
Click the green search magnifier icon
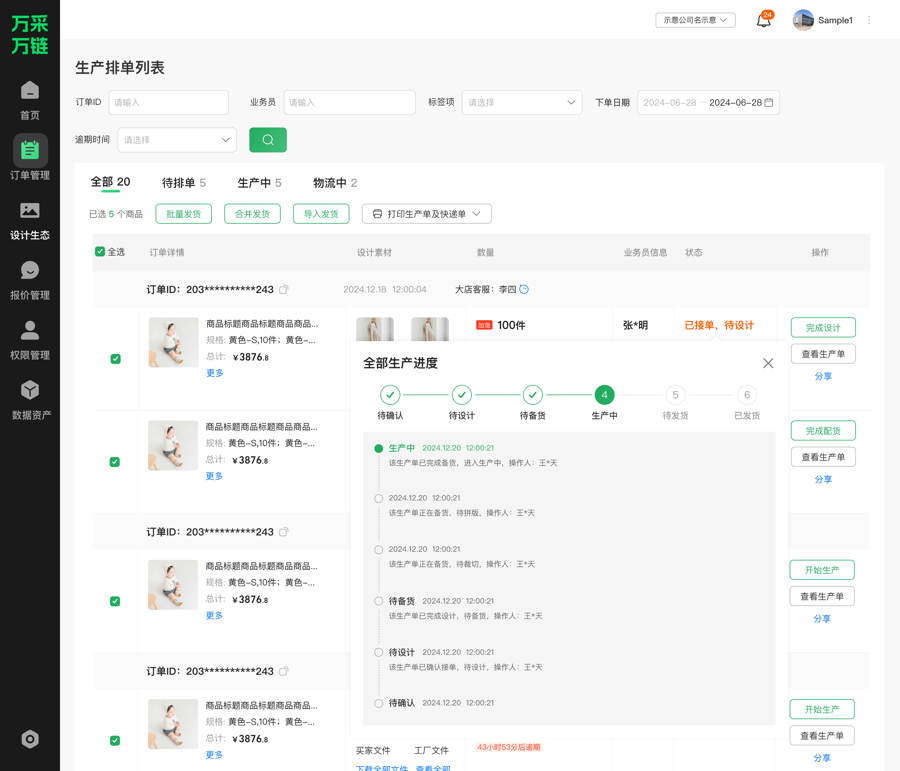point(267,139)
